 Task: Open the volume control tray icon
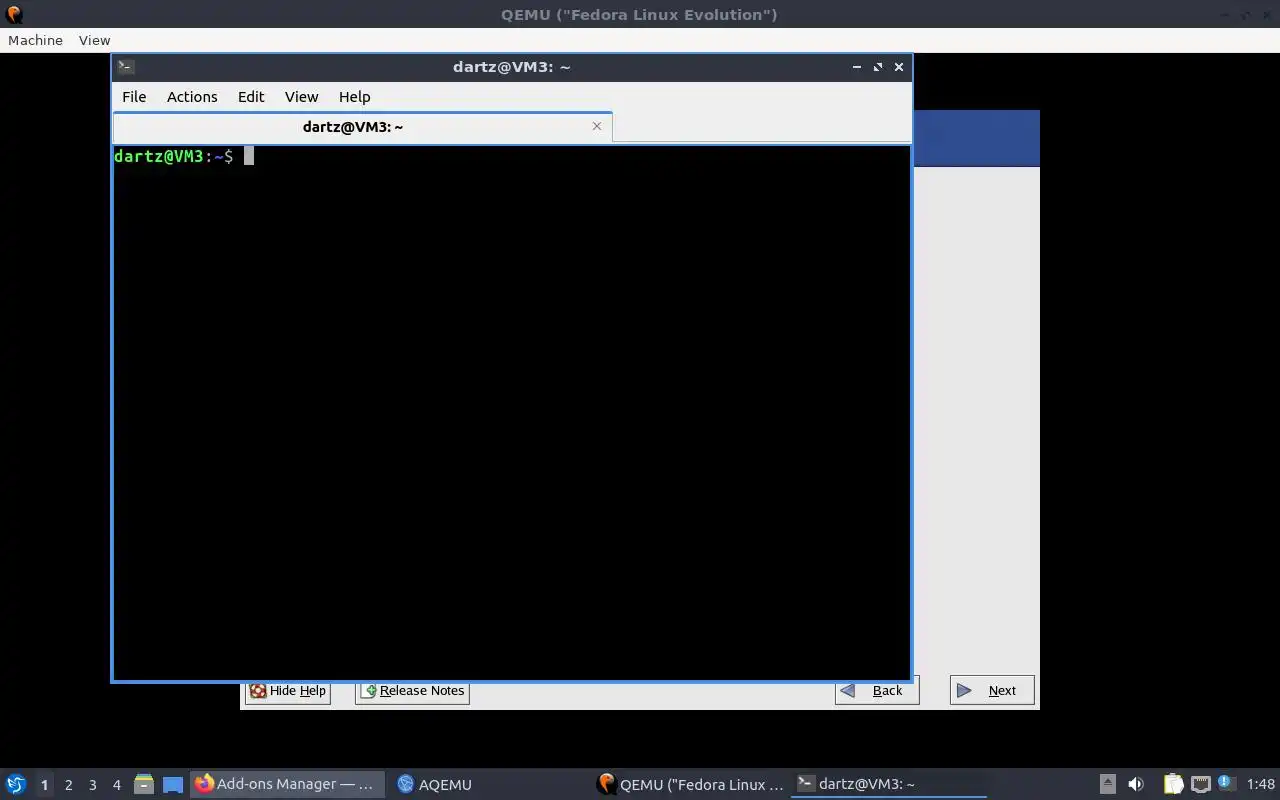coord(1136,784)
